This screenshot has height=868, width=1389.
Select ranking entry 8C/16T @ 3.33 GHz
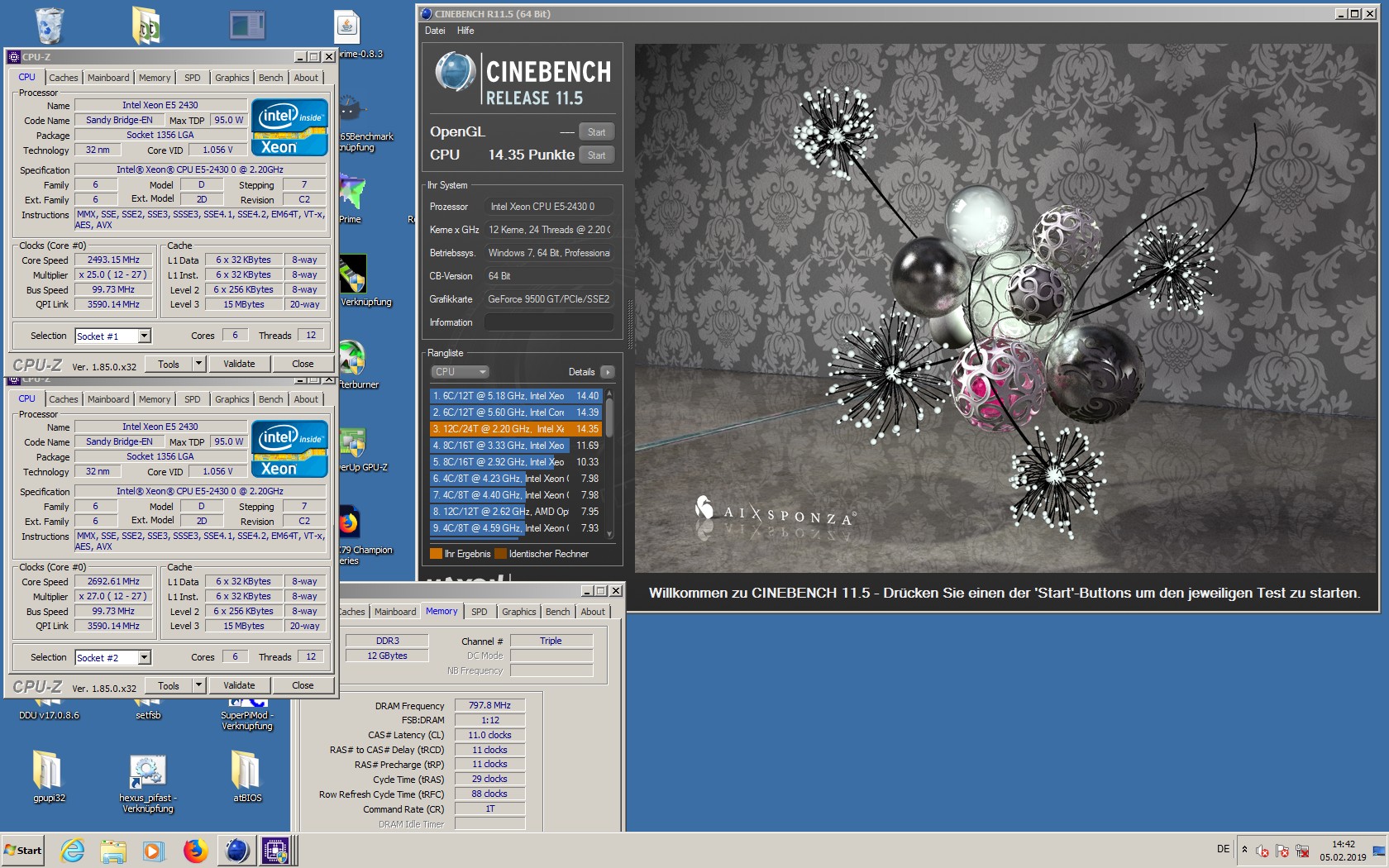pos(517,446)
